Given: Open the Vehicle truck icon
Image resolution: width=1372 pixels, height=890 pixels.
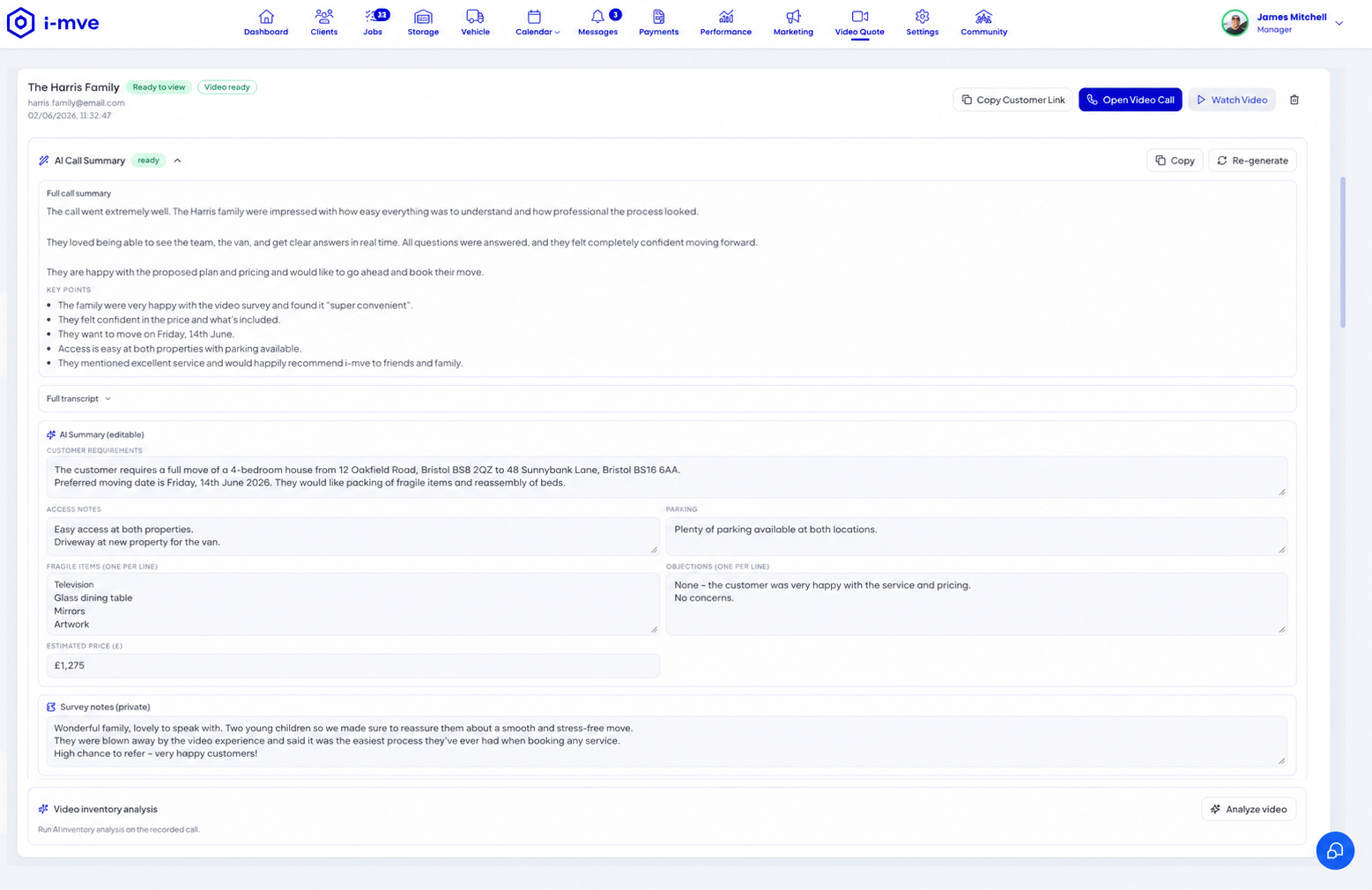Looking at the screenshot, I should pos(475,17).
